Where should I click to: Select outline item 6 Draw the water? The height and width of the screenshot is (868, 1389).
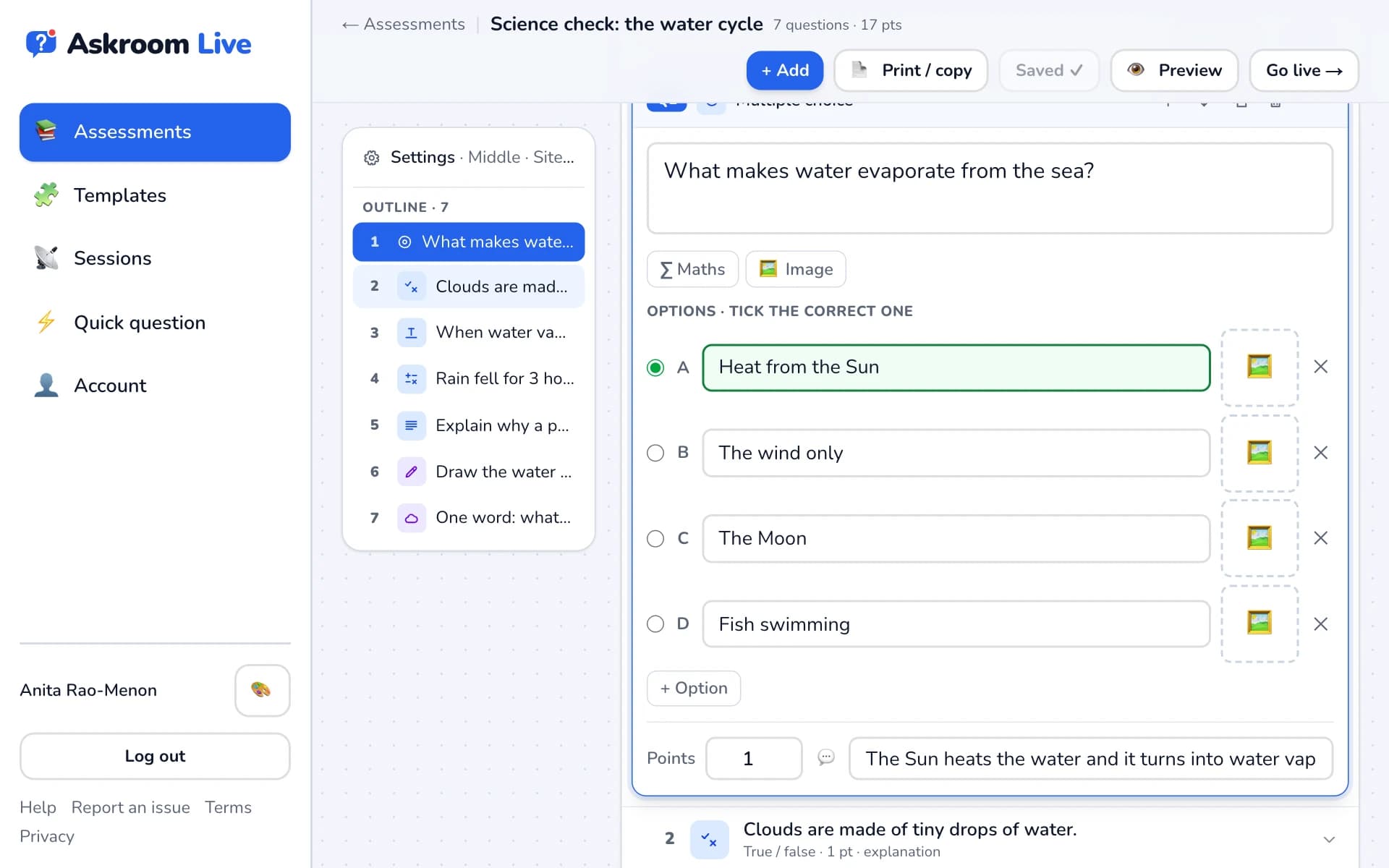tap(469, 472)
